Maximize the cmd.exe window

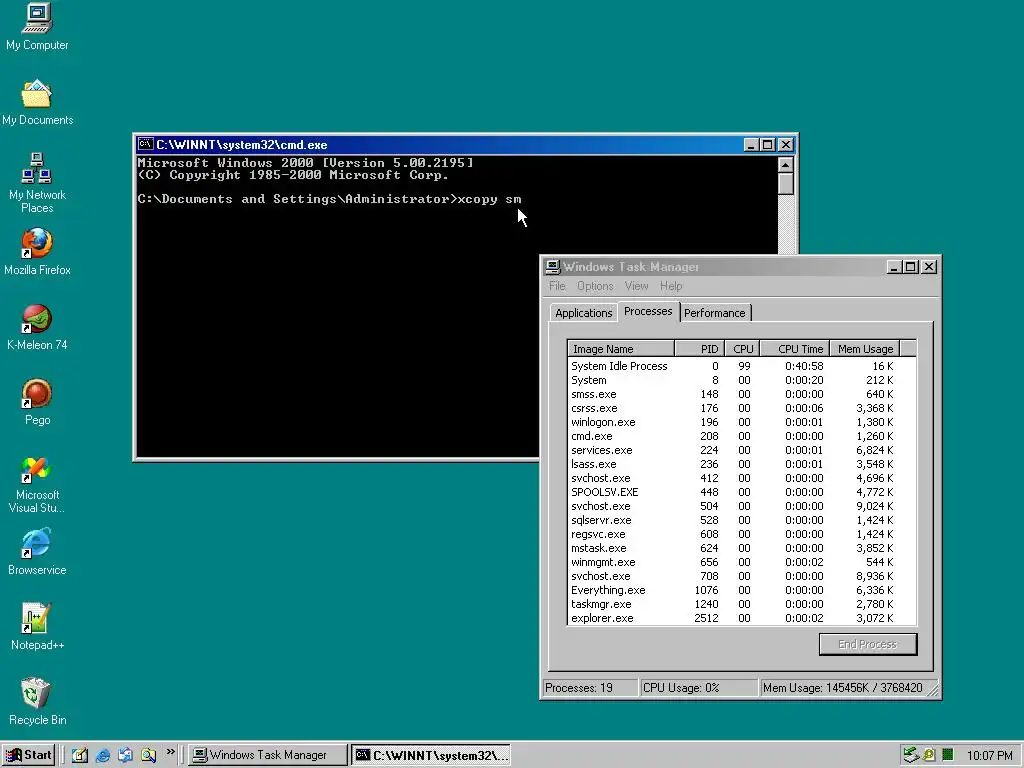(x=768, y=144)
